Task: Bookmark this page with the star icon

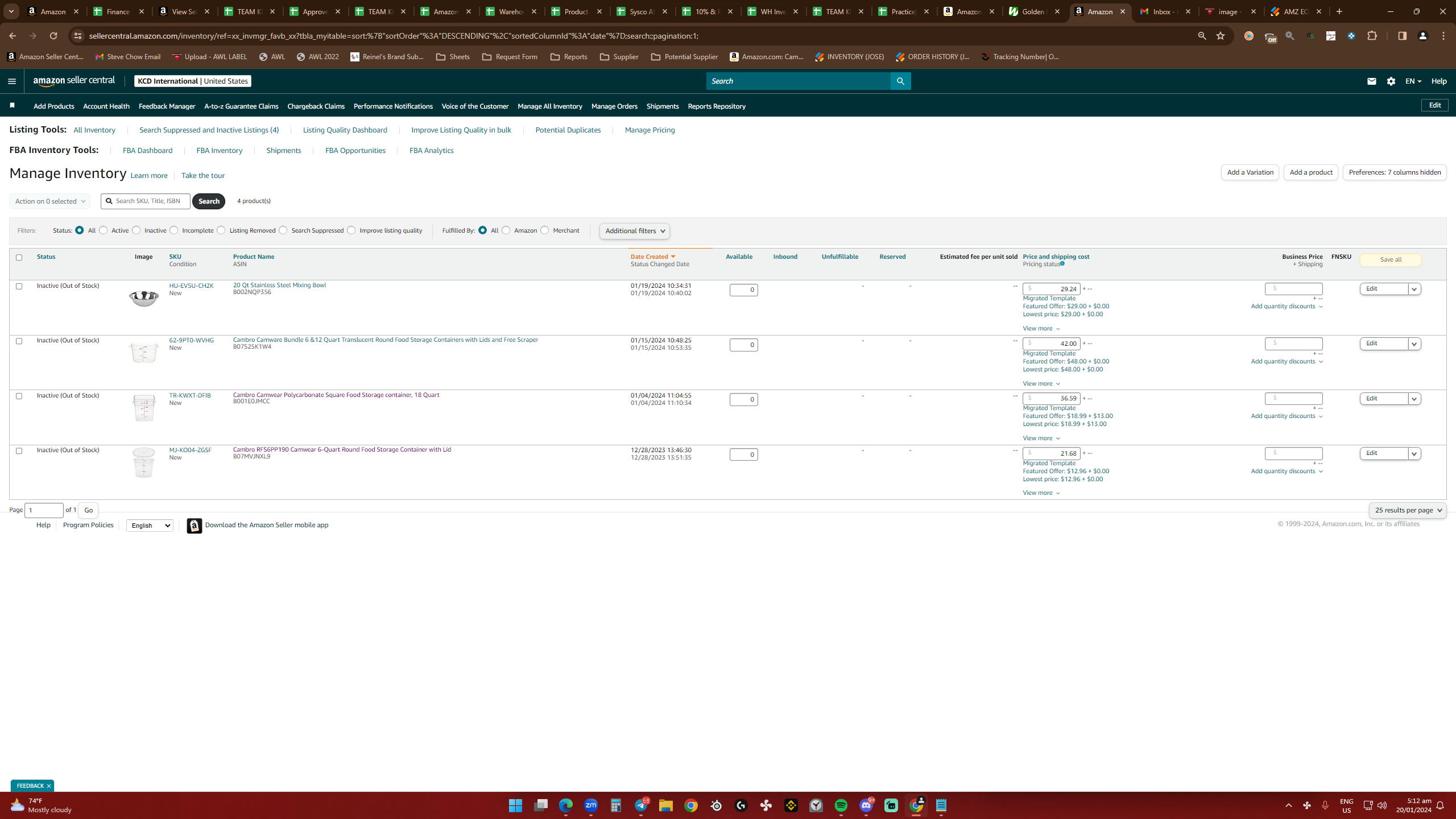Action: click(1221, 36)
